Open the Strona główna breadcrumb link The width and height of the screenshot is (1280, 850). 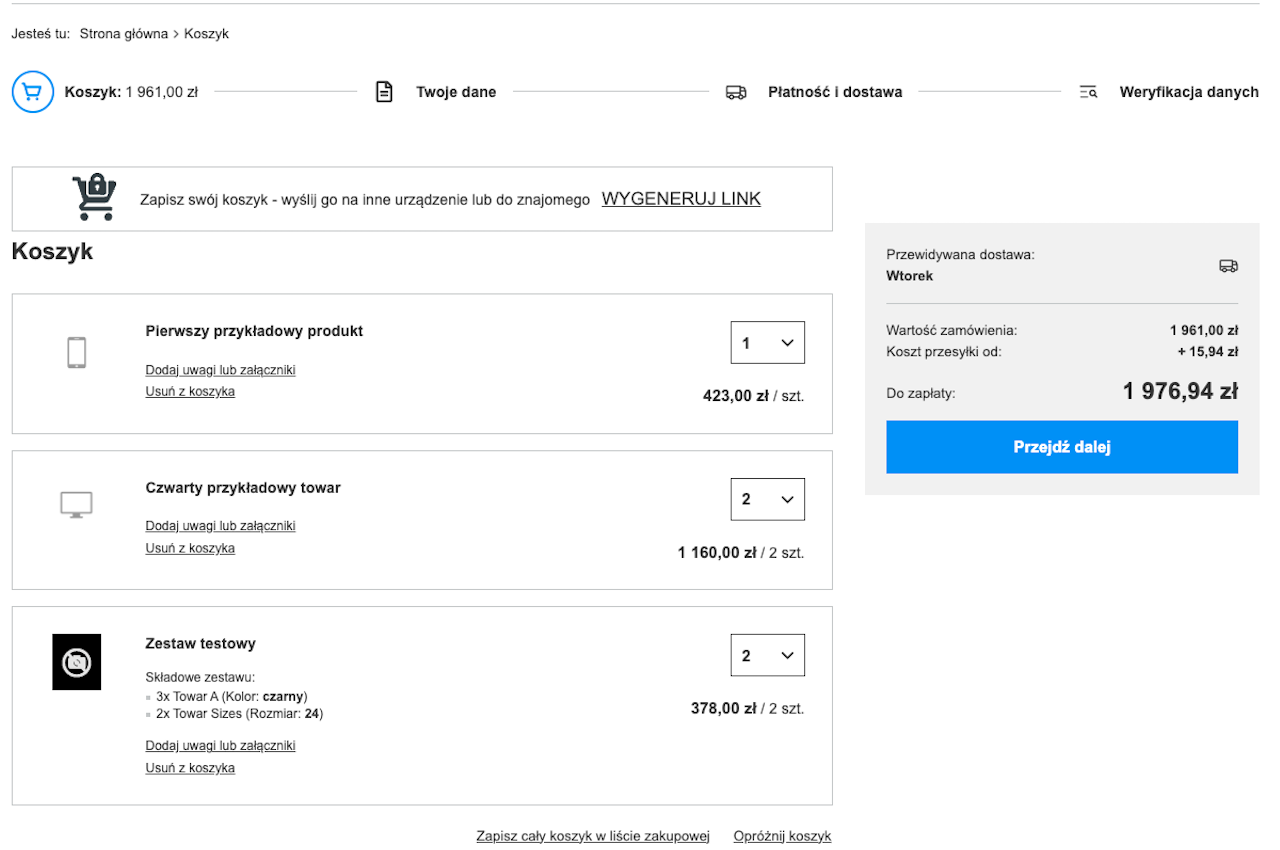coord(124,34)
